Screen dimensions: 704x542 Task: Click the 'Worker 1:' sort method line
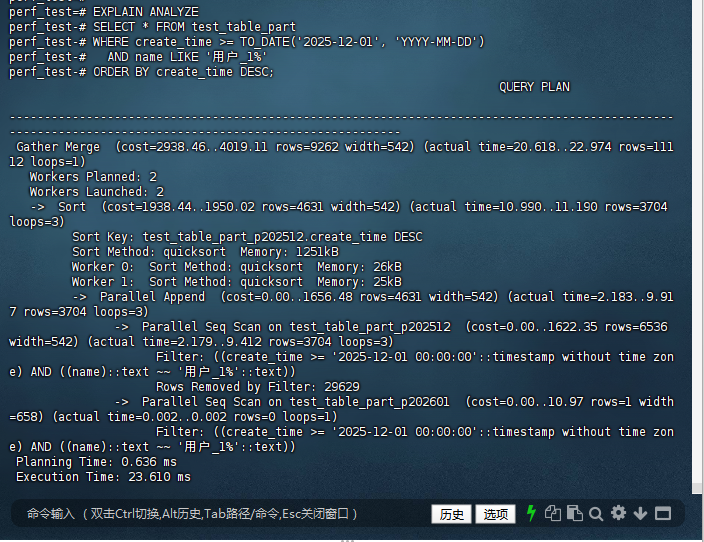click(237, 282)
